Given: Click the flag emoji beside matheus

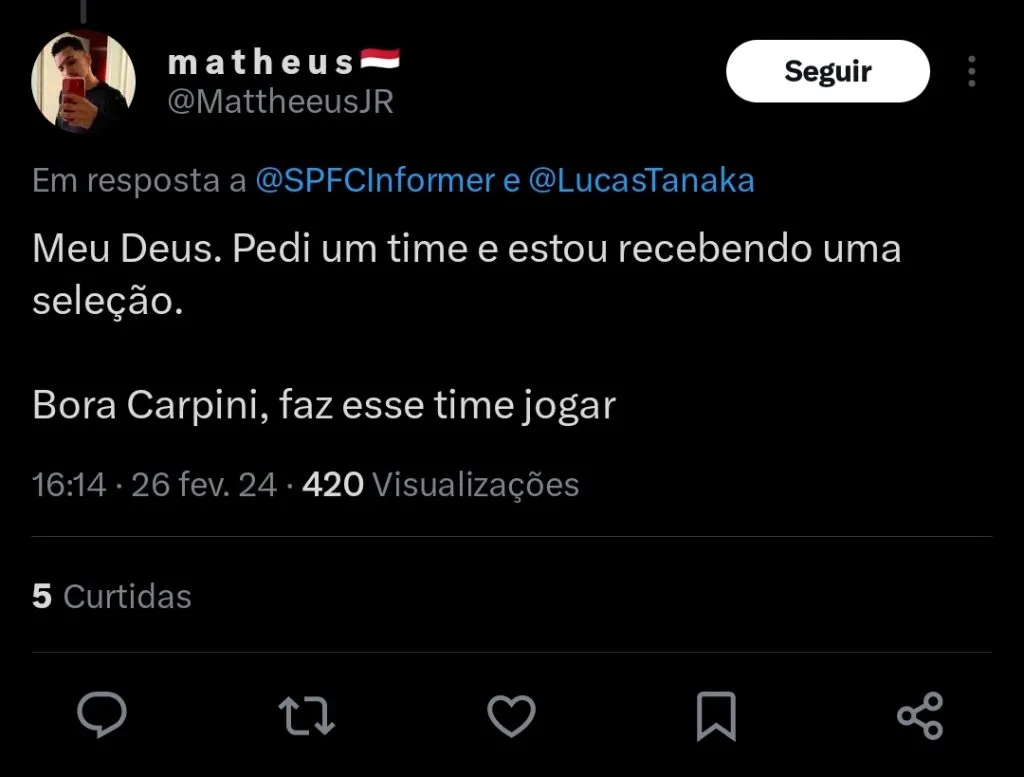Looking at the screenshot, I should (379, 61).
